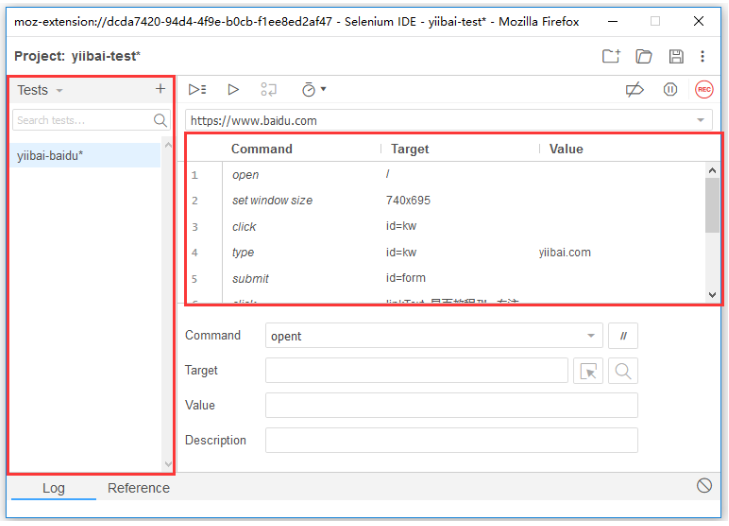Run current test play icon
This screenshot has width=729, height=526.
pos(233,89)
